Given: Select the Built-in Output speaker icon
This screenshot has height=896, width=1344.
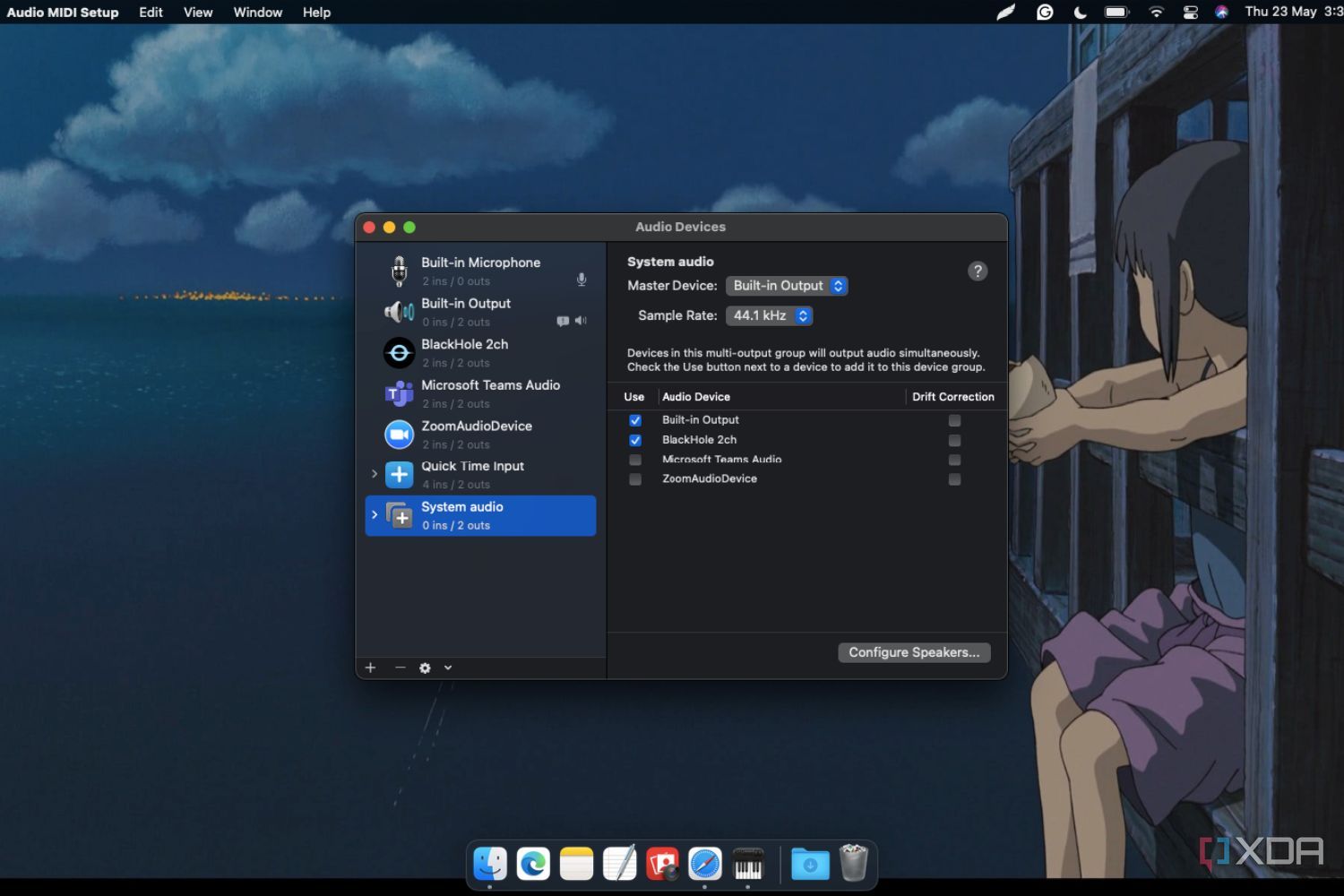Looking at the screenshot, I should (400, 312).
